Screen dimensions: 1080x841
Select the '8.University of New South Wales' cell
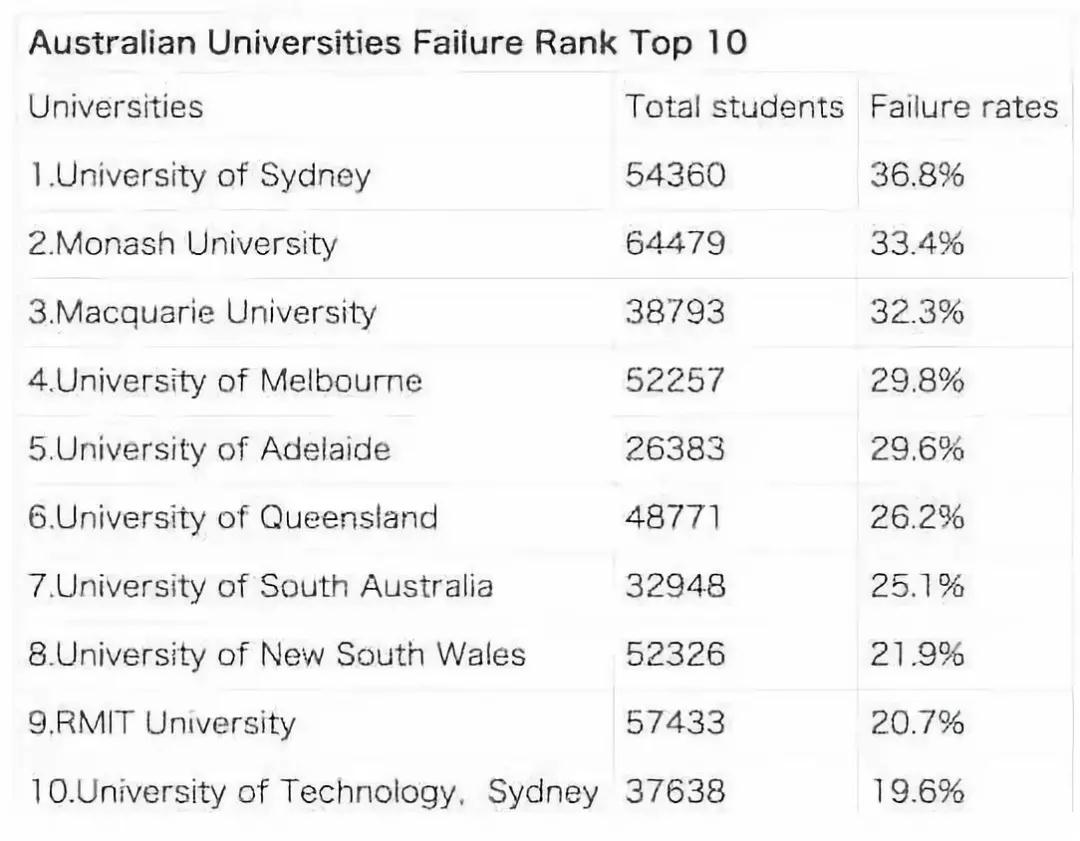click(276, 654)
